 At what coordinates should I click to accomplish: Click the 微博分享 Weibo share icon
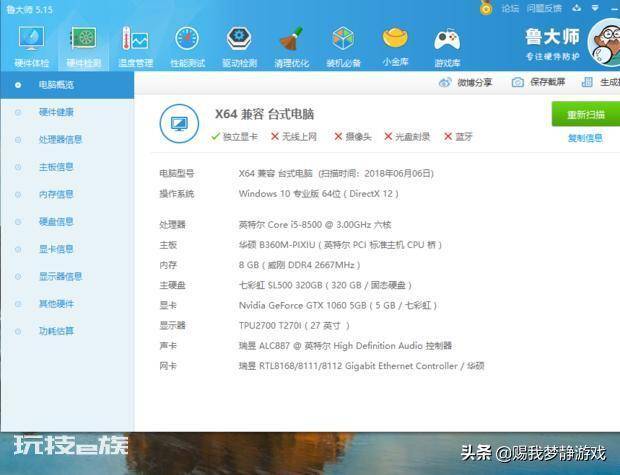(445, 82)
